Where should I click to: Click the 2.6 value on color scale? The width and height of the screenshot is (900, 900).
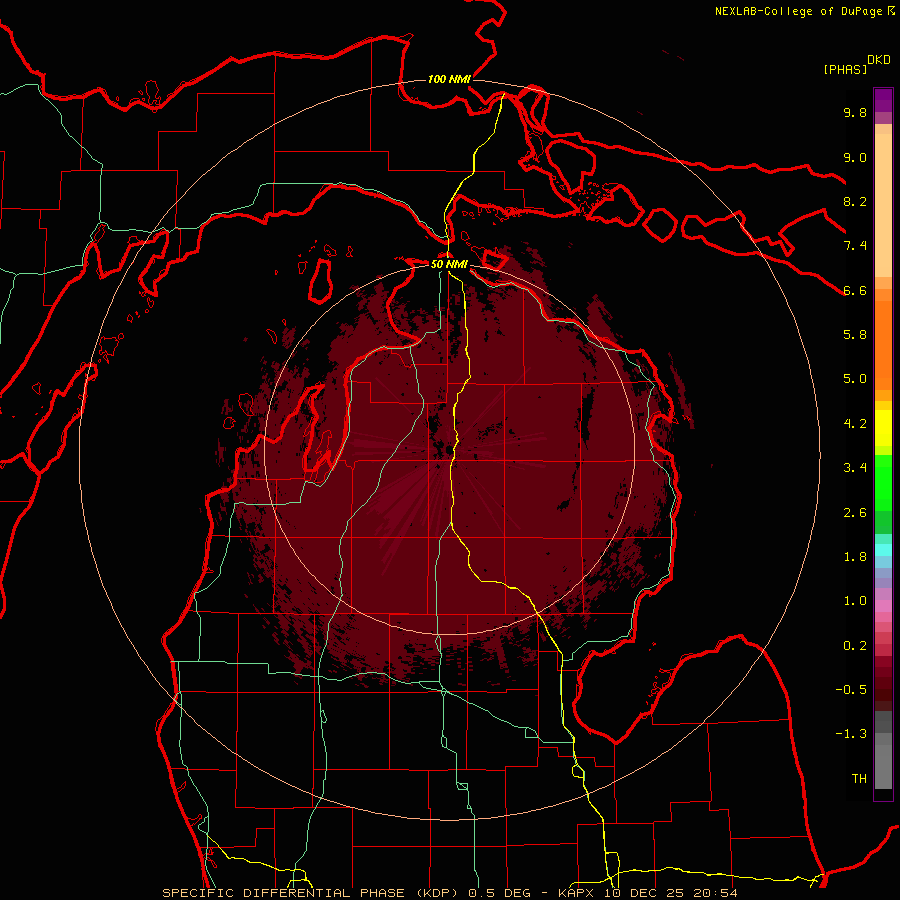coord(855,513)
